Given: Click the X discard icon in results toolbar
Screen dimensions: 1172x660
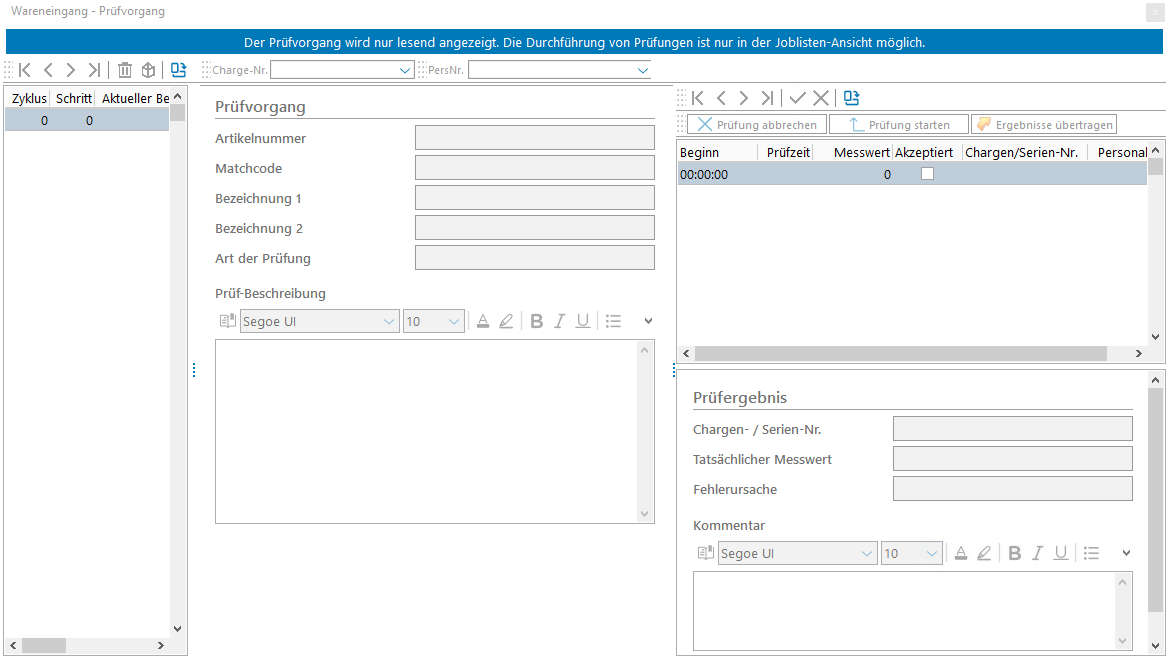Looking at the screenshot, I should click(821, 98).
